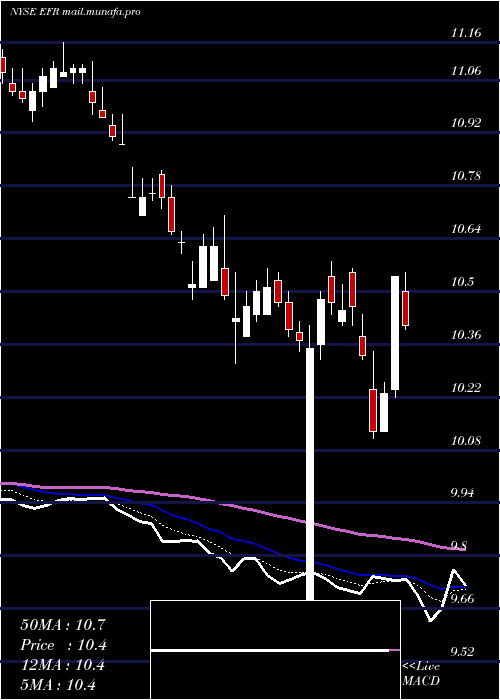Click the Price : 10.4 readout

tap(63, 645)
